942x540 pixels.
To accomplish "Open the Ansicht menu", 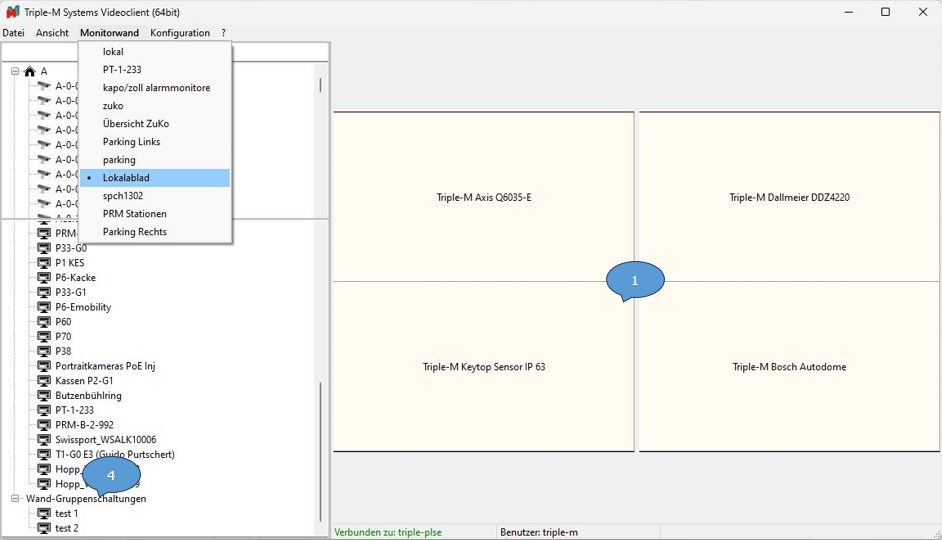I will pos(52,33).
